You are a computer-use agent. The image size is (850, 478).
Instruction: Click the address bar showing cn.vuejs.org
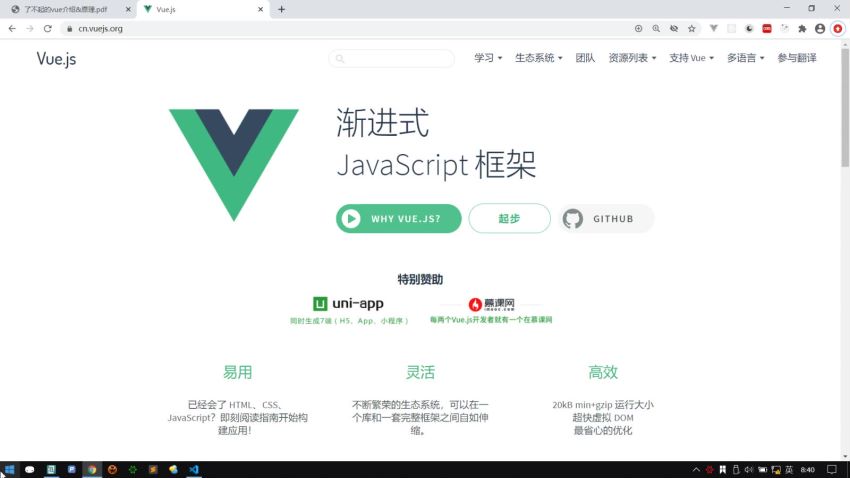pos(347,29)
